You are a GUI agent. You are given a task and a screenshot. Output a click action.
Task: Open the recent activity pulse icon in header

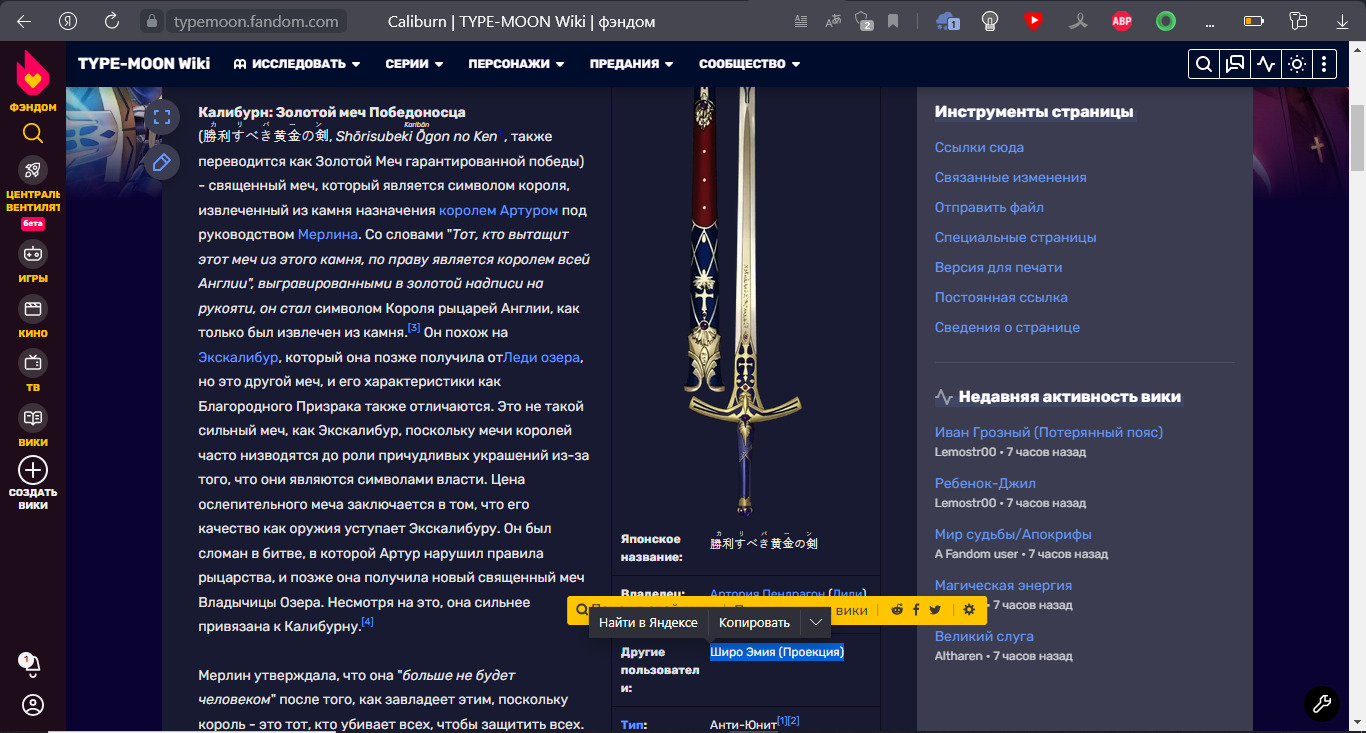(1266, 64)
